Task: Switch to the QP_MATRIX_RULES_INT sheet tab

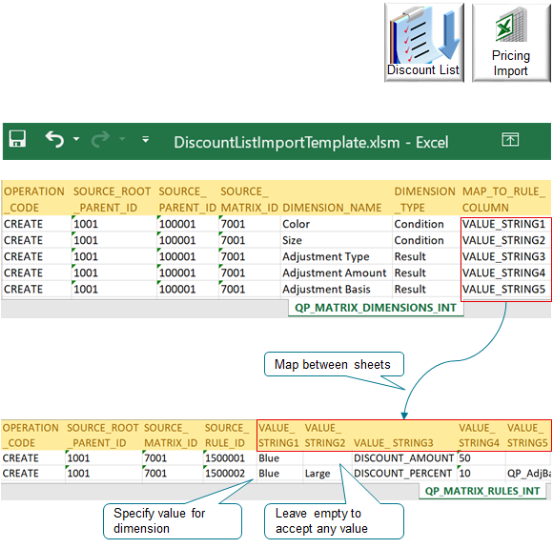Action: click(482, 491)
